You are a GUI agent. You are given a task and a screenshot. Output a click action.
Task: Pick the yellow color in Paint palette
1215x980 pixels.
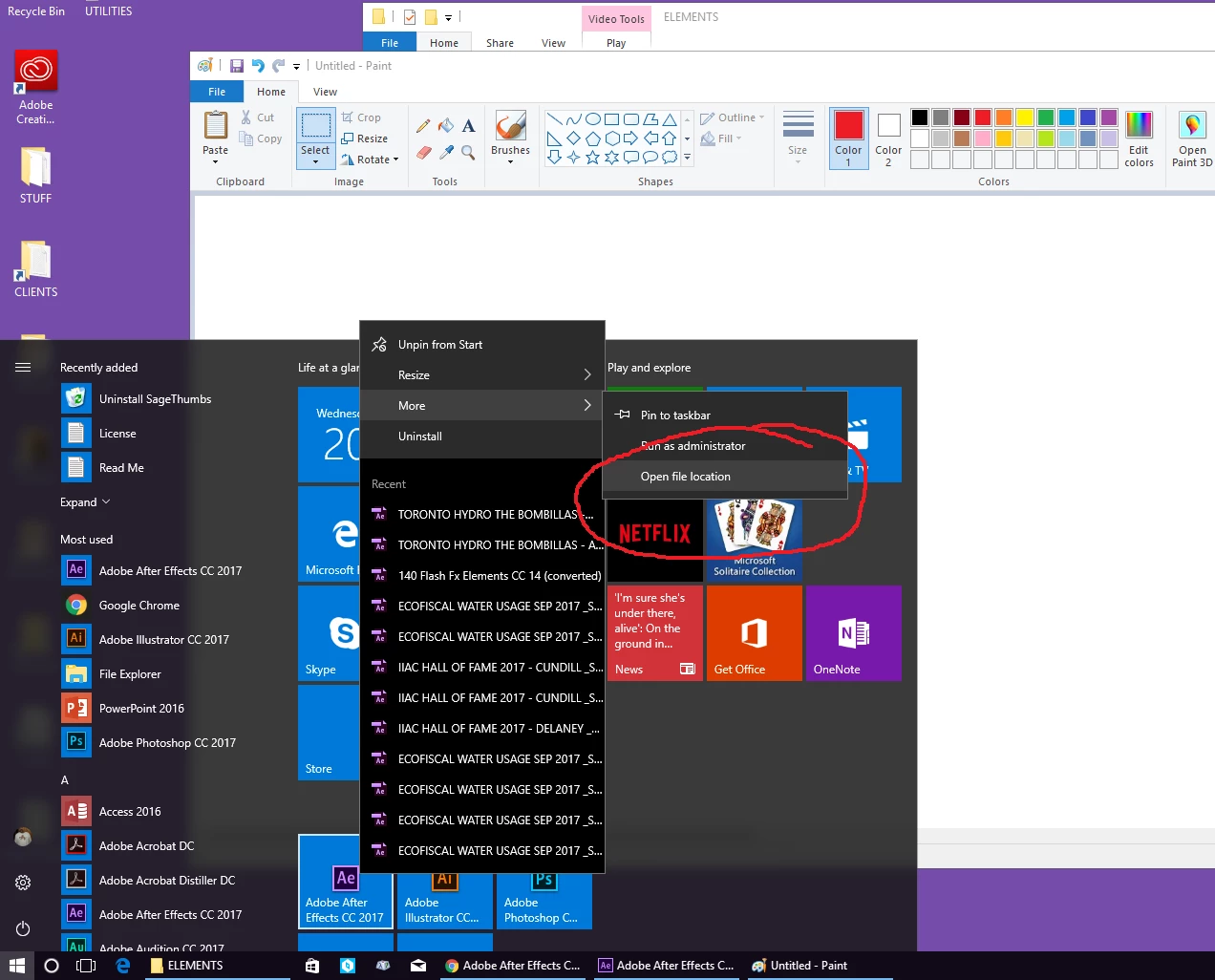[x=1025, y=117]
